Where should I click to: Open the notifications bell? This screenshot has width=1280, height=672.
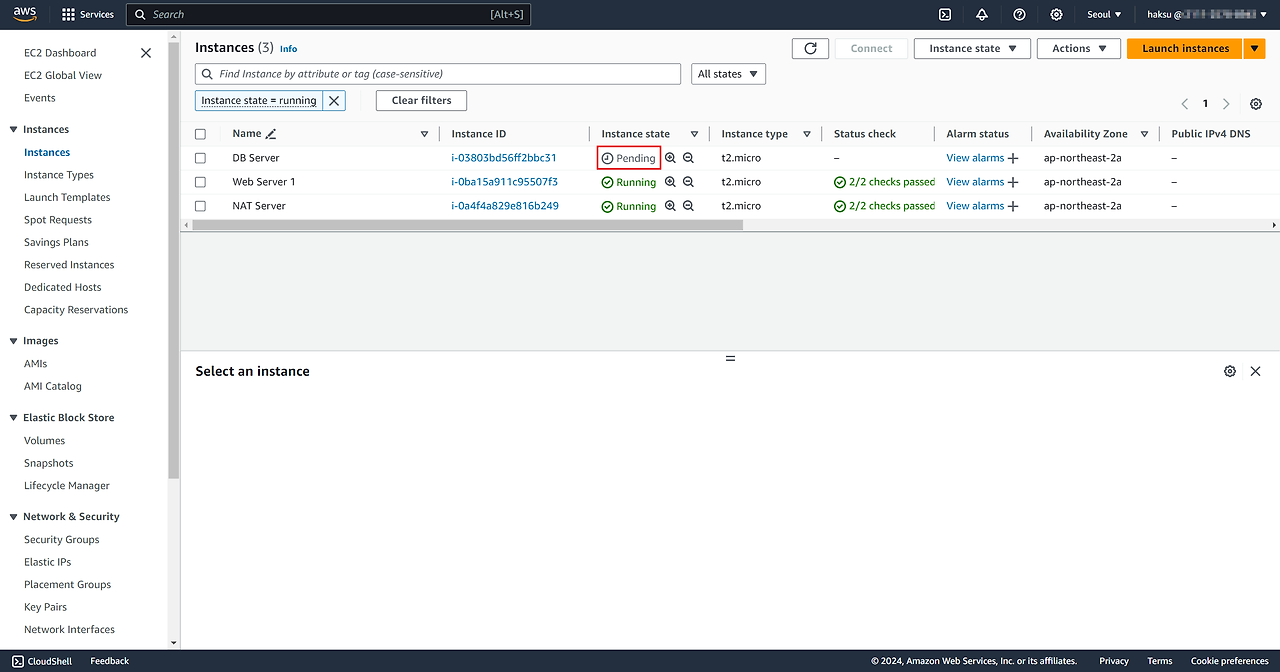[982, 15]
